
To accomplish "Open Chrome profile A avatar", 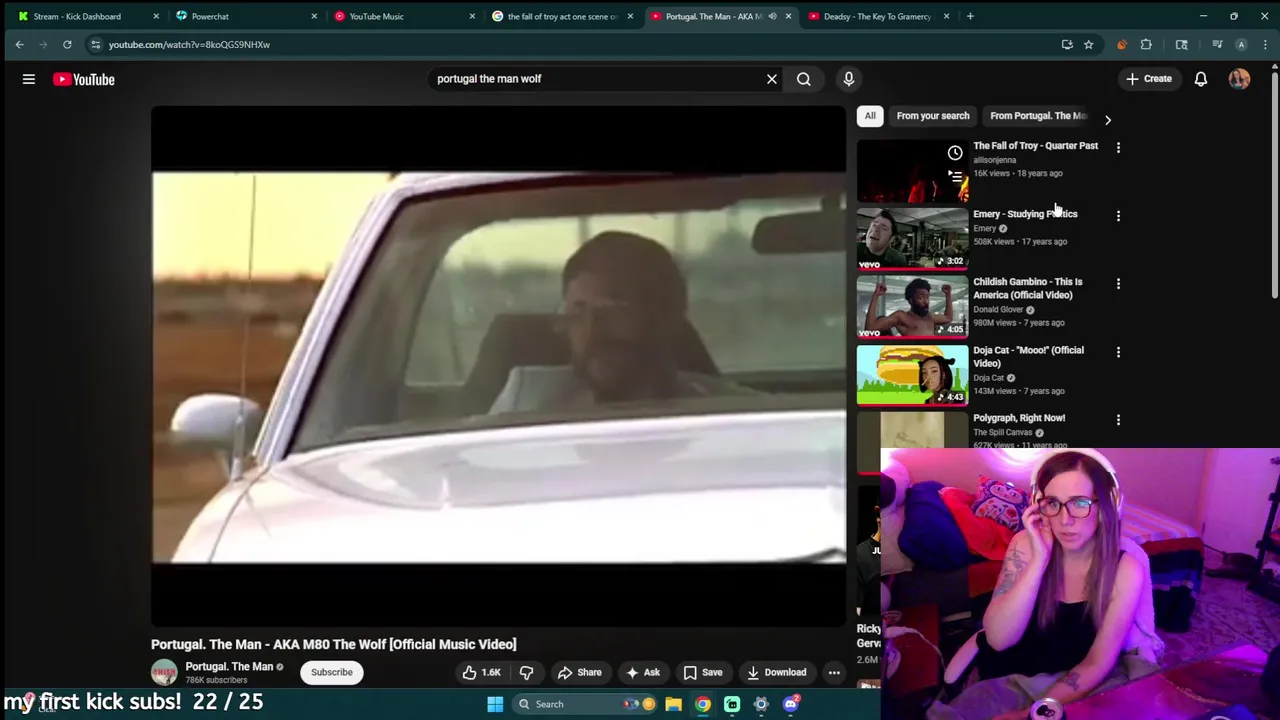I will point(1241,44).
